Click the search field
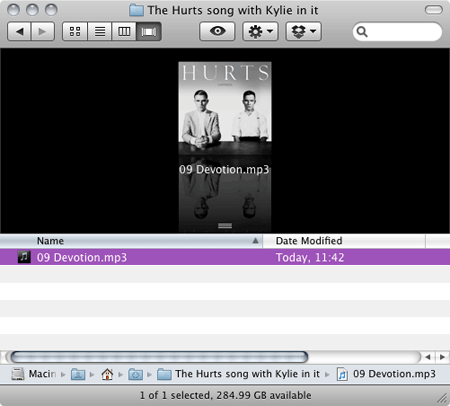The image size is (450, 406). (397, 32)
